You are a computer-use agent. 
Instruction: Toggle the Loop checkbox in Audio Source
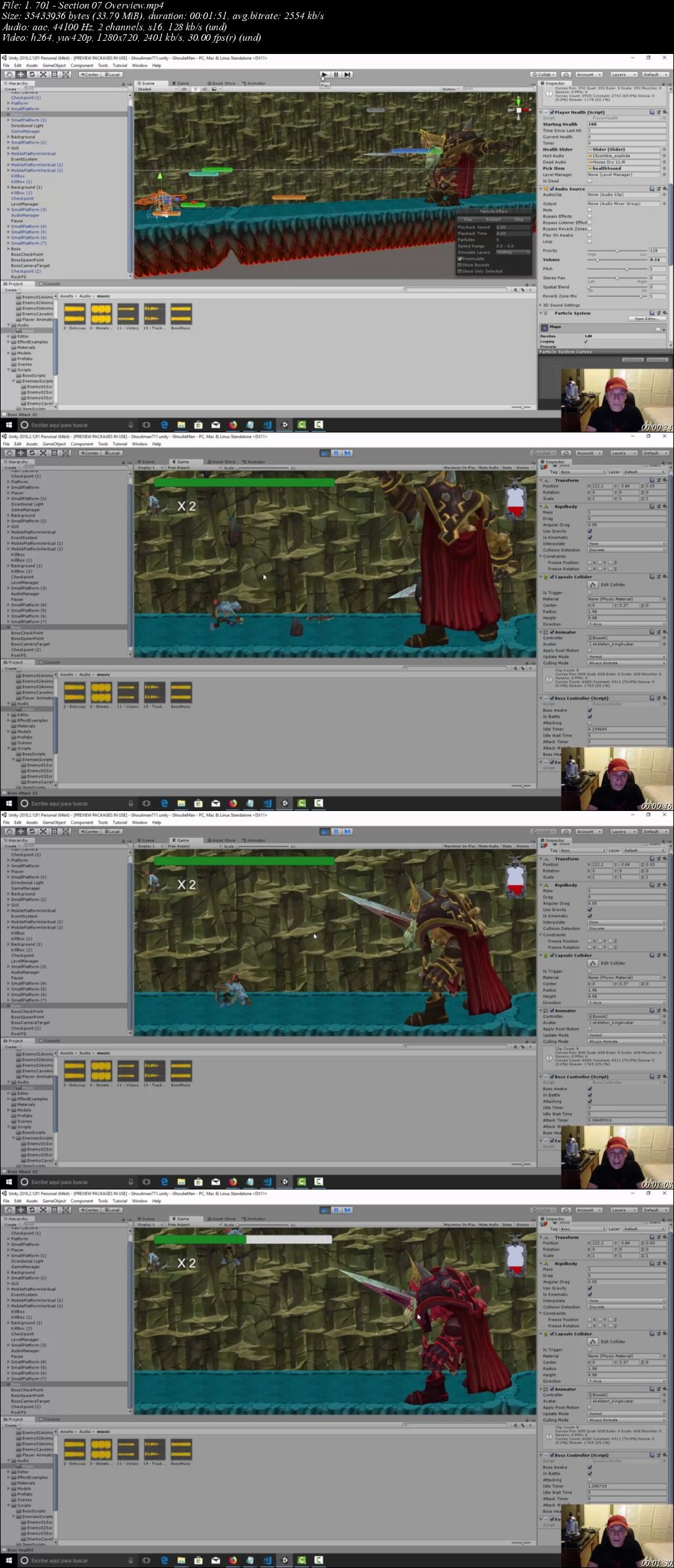(590, 242)
